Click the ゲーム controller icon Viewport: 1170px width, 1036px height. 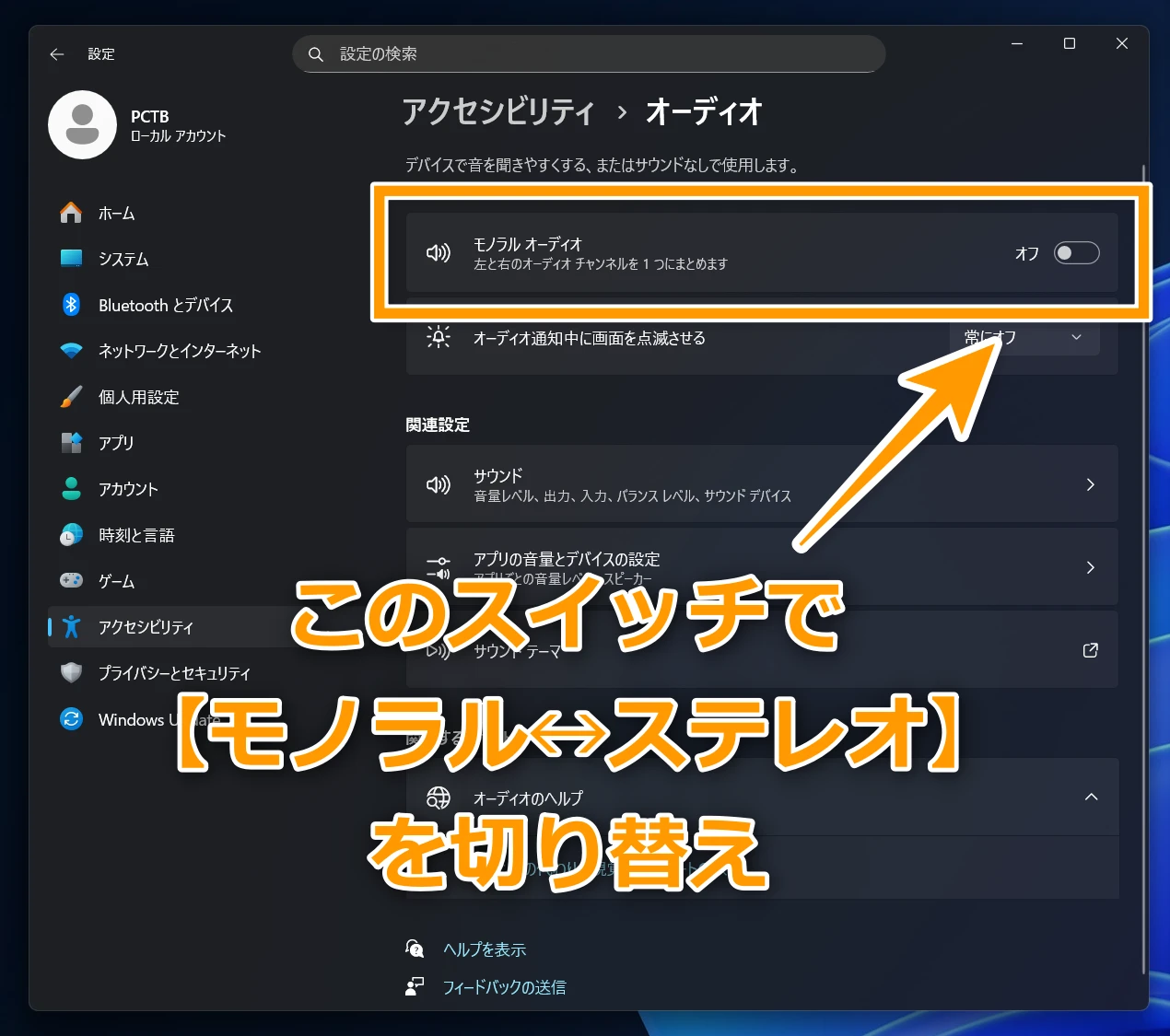point(71,581)
